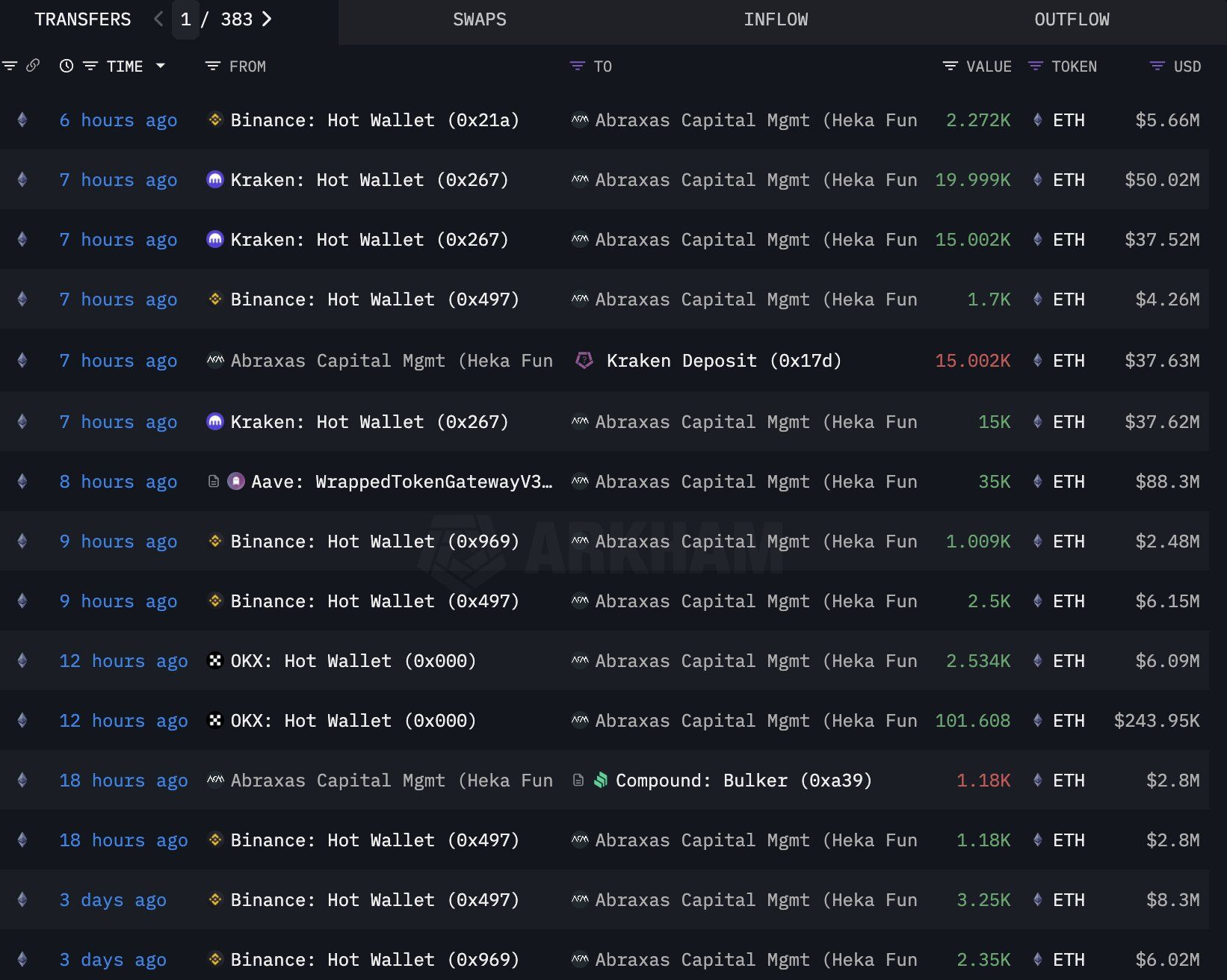The height and width of the screenshot is (980, 1227).
Task: Click the Binance icon next to Hot Wallet (0x21a)
Action: [x=214, y=120]
